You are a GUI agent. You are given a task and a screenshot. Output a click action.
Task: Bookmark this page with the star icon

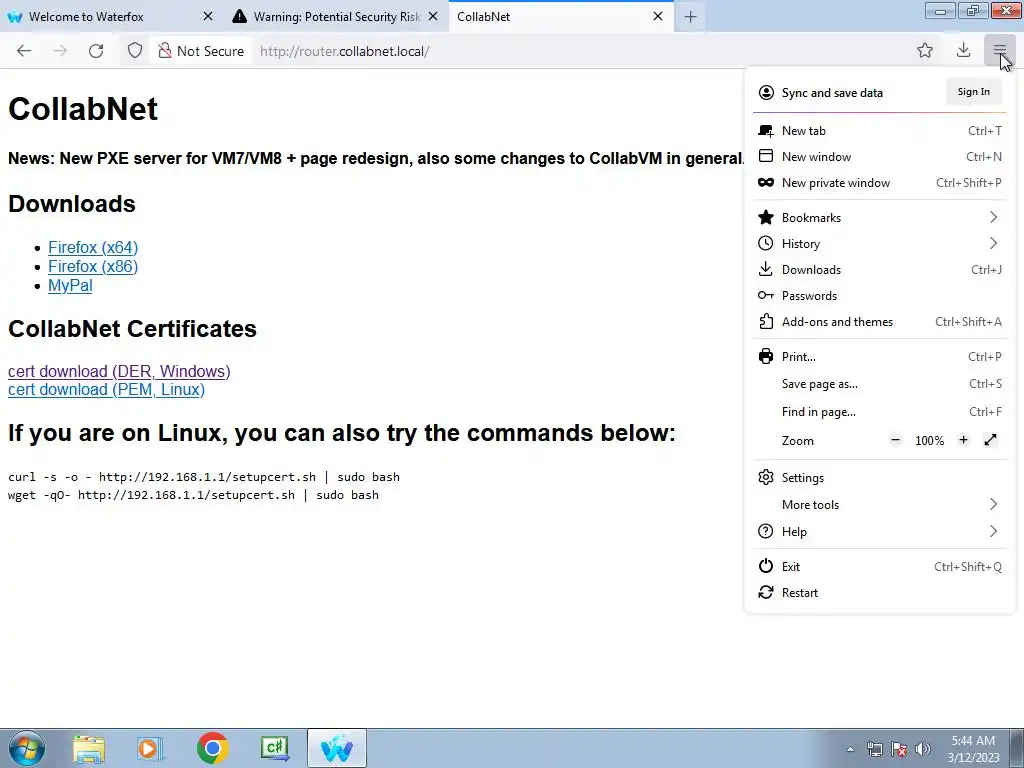pyautogui.click(x=925, y=50)
